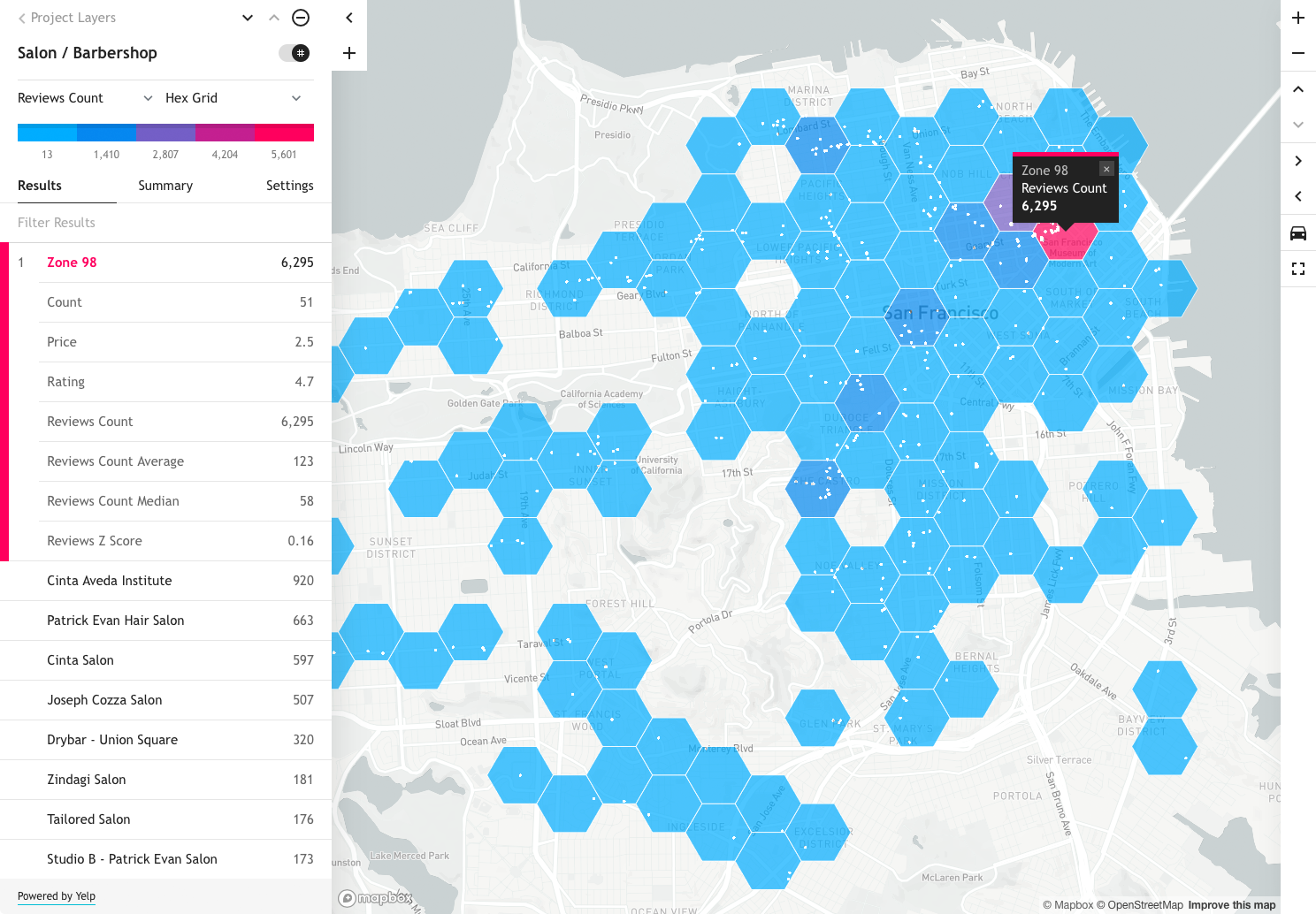
Task: Enter fullscreen map view
Action: pyautogui.click(x=1298, y=269)
